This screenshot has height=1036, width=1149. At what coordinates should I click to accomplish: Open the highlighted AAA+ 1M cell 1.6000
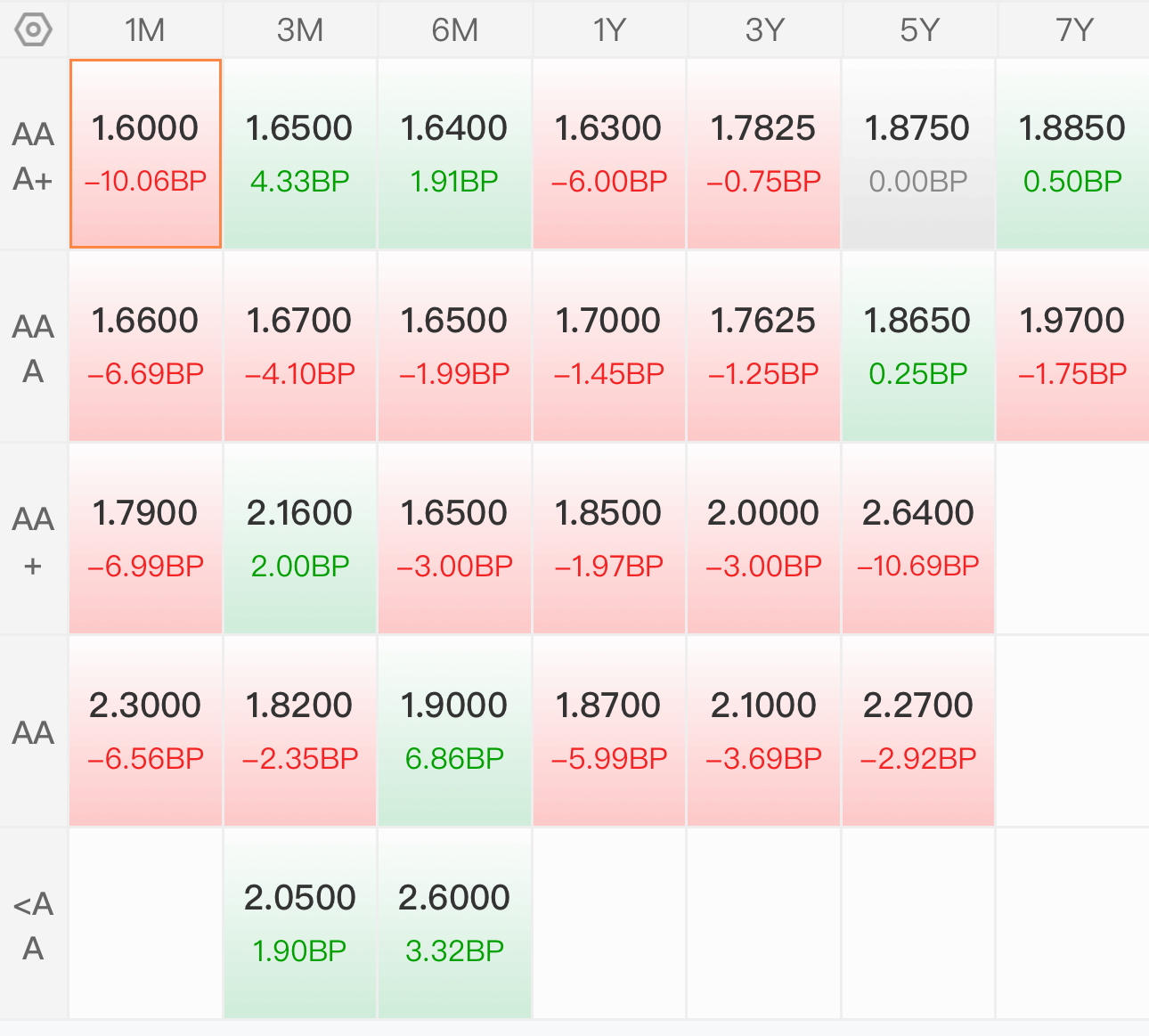145,154
